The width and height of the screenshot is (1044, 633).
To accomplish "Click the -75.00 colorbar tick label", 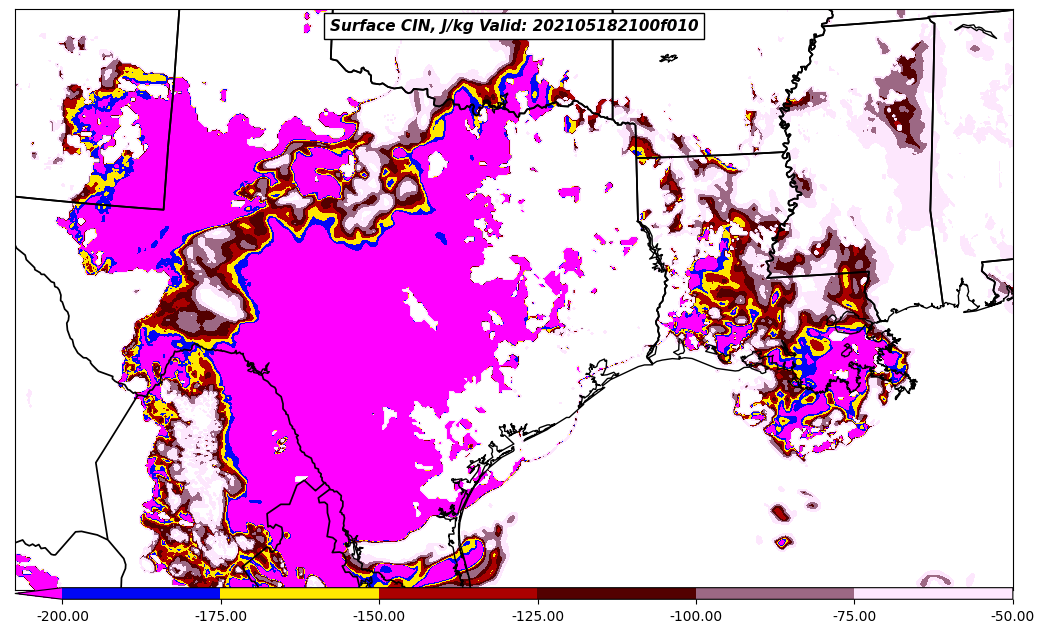I will point(855,616).
